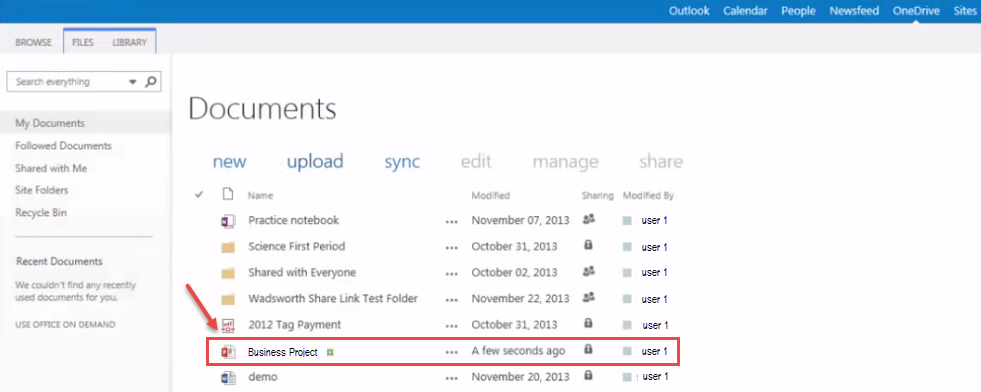Click the new document command
Viewport: 981px width, 392px height.
tap(230, 162)
